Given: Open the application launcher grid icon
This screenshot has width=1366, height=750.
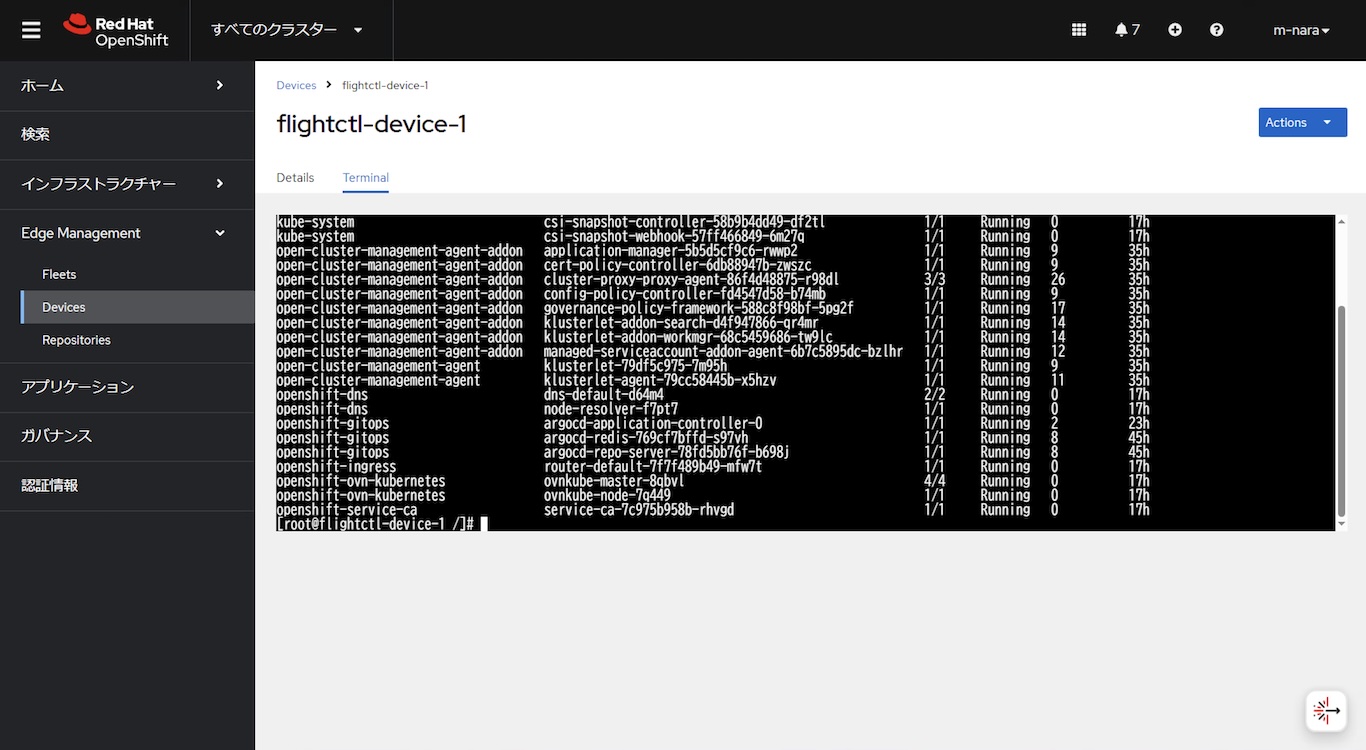Looking at the screenshot, I should point(1079,30).
